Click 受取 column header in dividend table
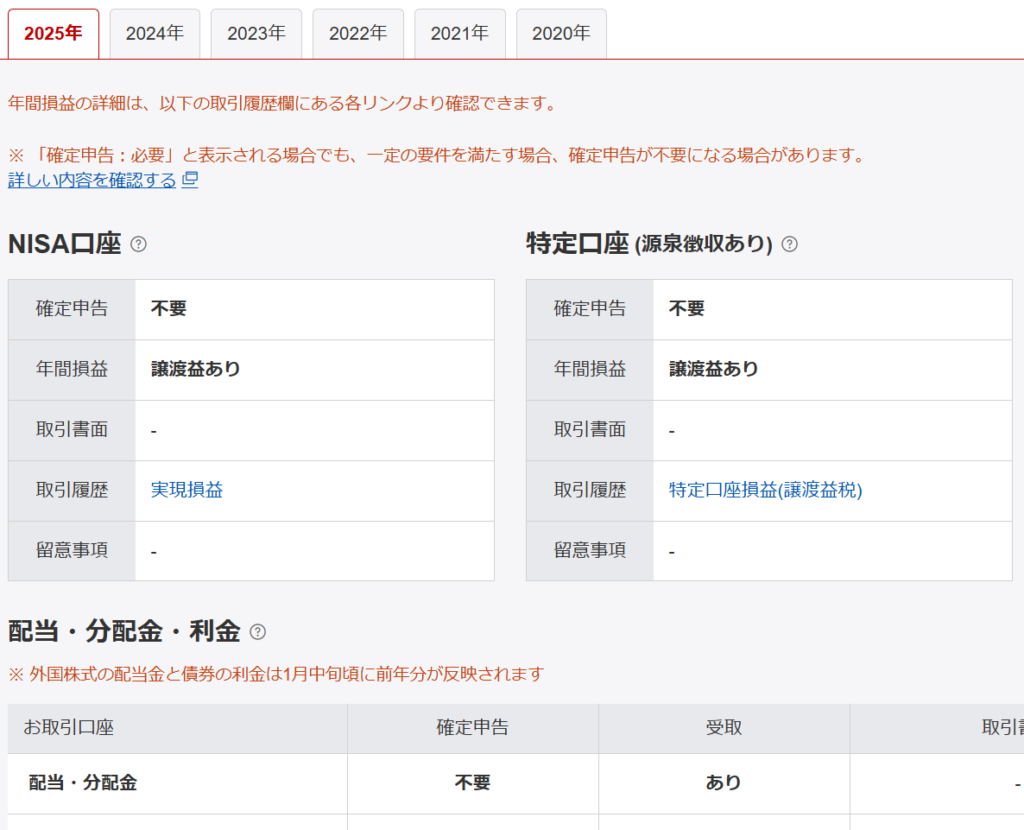Viewport: 1024px width, 830px height. coord(724,728)
